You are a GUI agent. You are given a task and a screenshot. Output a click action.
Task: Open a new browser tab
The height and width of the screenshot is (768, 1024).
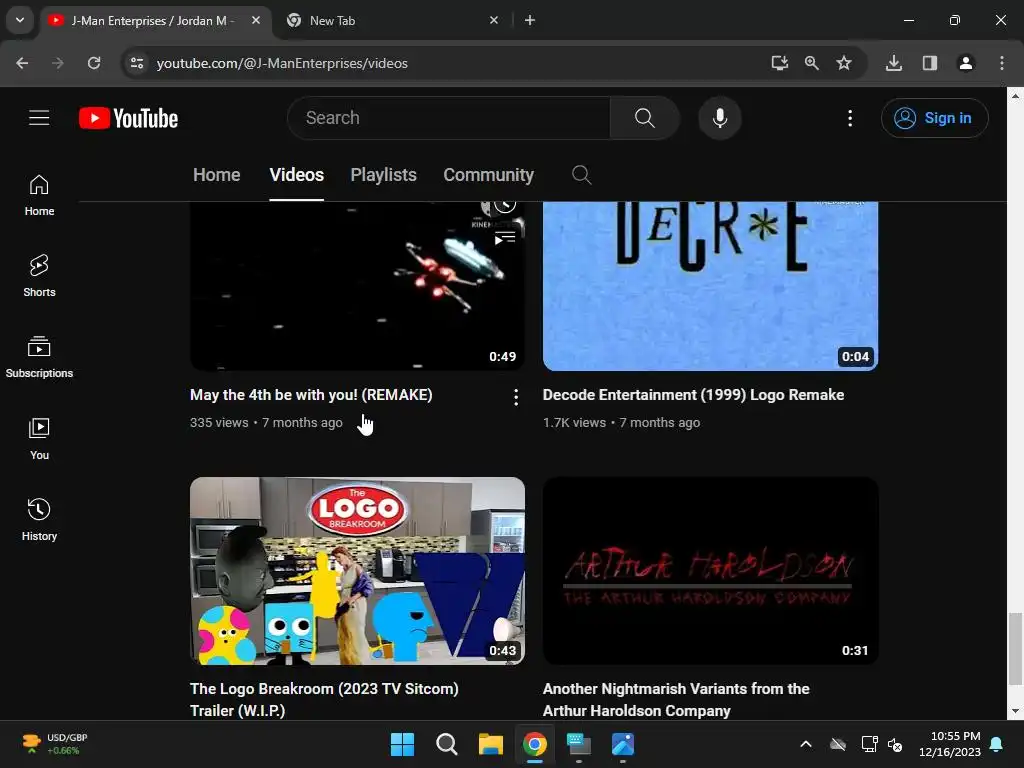click(x=530, y=20)
